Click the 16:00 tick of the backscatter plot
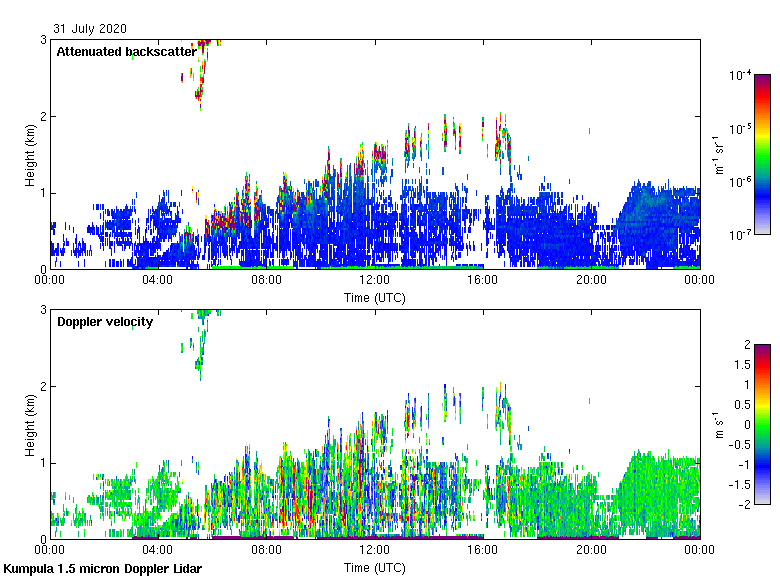780x580 pixels. (x=483, y=280)
